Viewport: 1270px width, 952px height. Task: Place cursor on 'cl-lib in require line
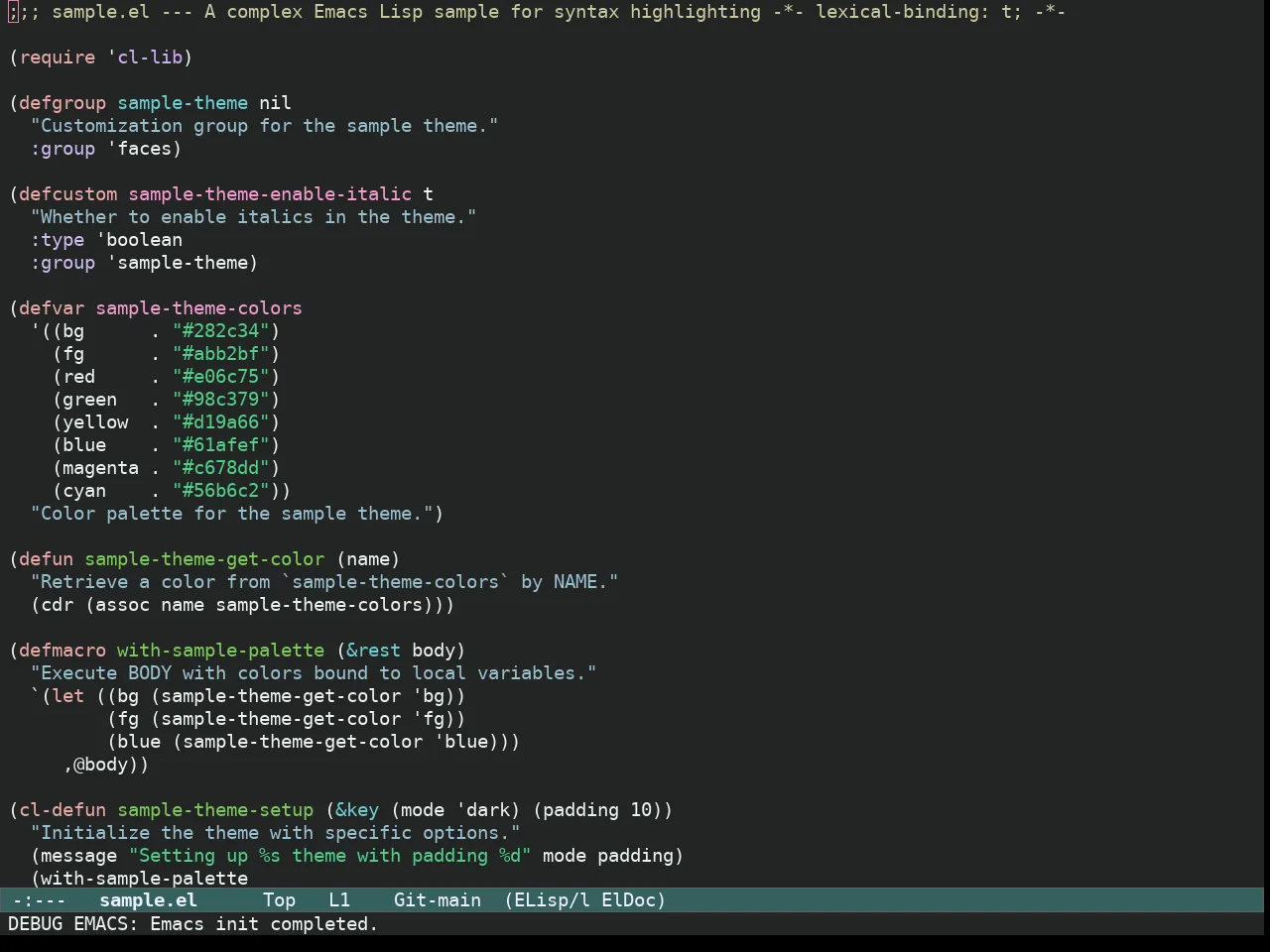[145, 58]
